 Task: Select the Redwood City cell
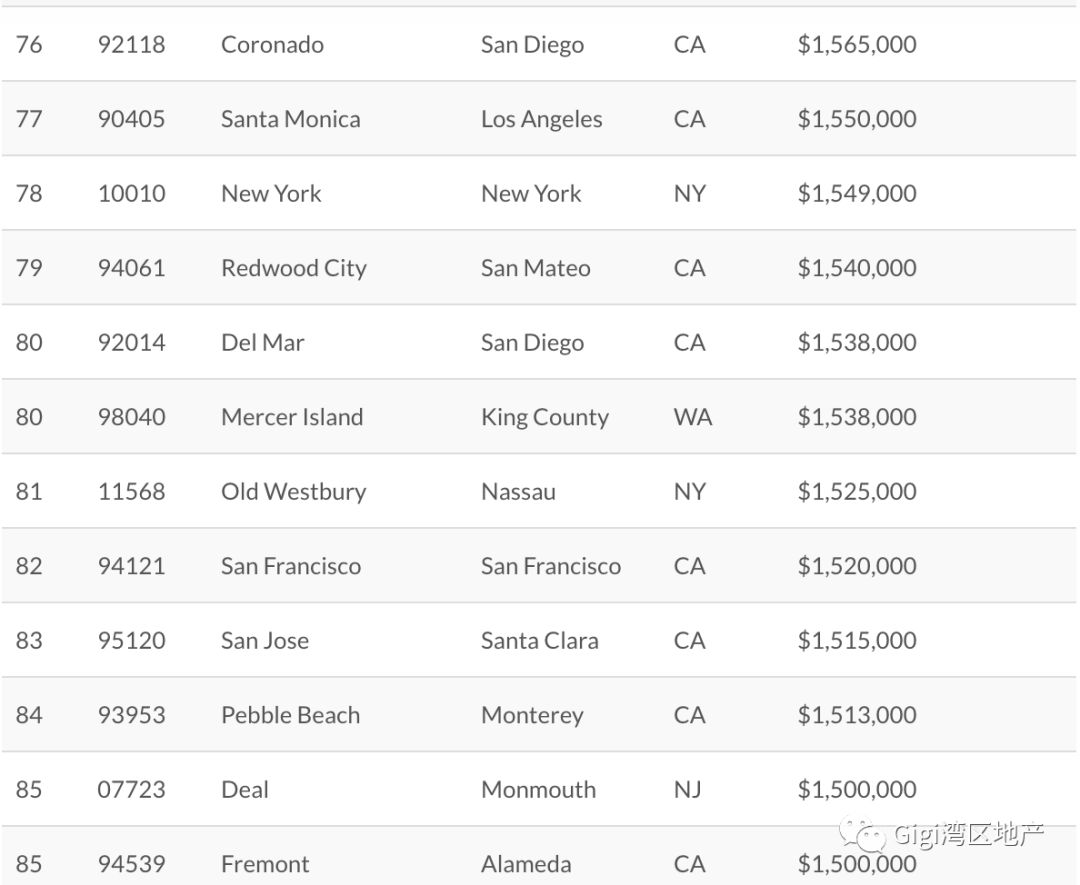[294, 269]
